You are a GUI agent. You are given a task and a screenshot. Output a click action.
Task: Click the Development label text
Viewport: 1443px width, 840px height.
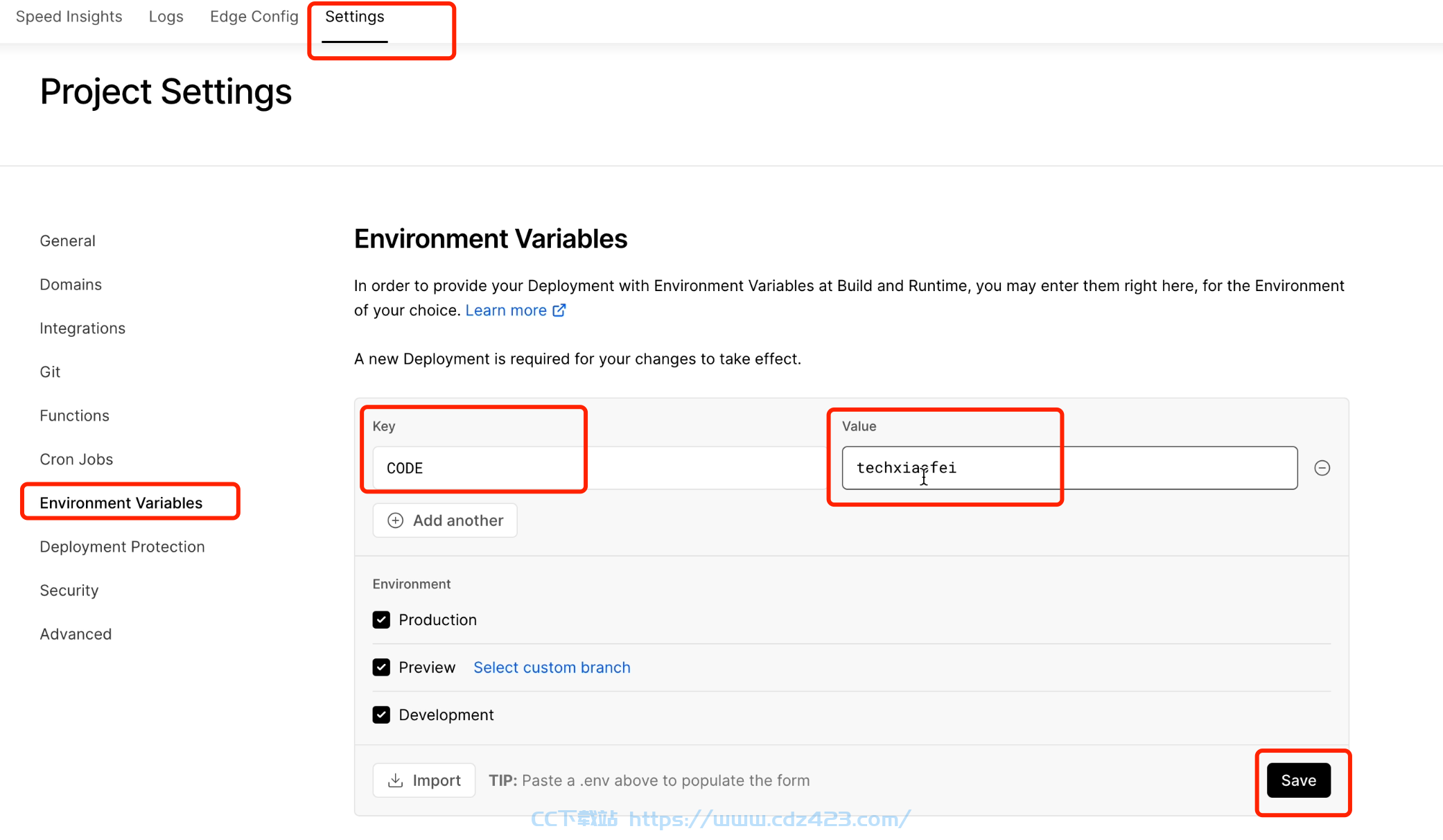pos(446,715)
